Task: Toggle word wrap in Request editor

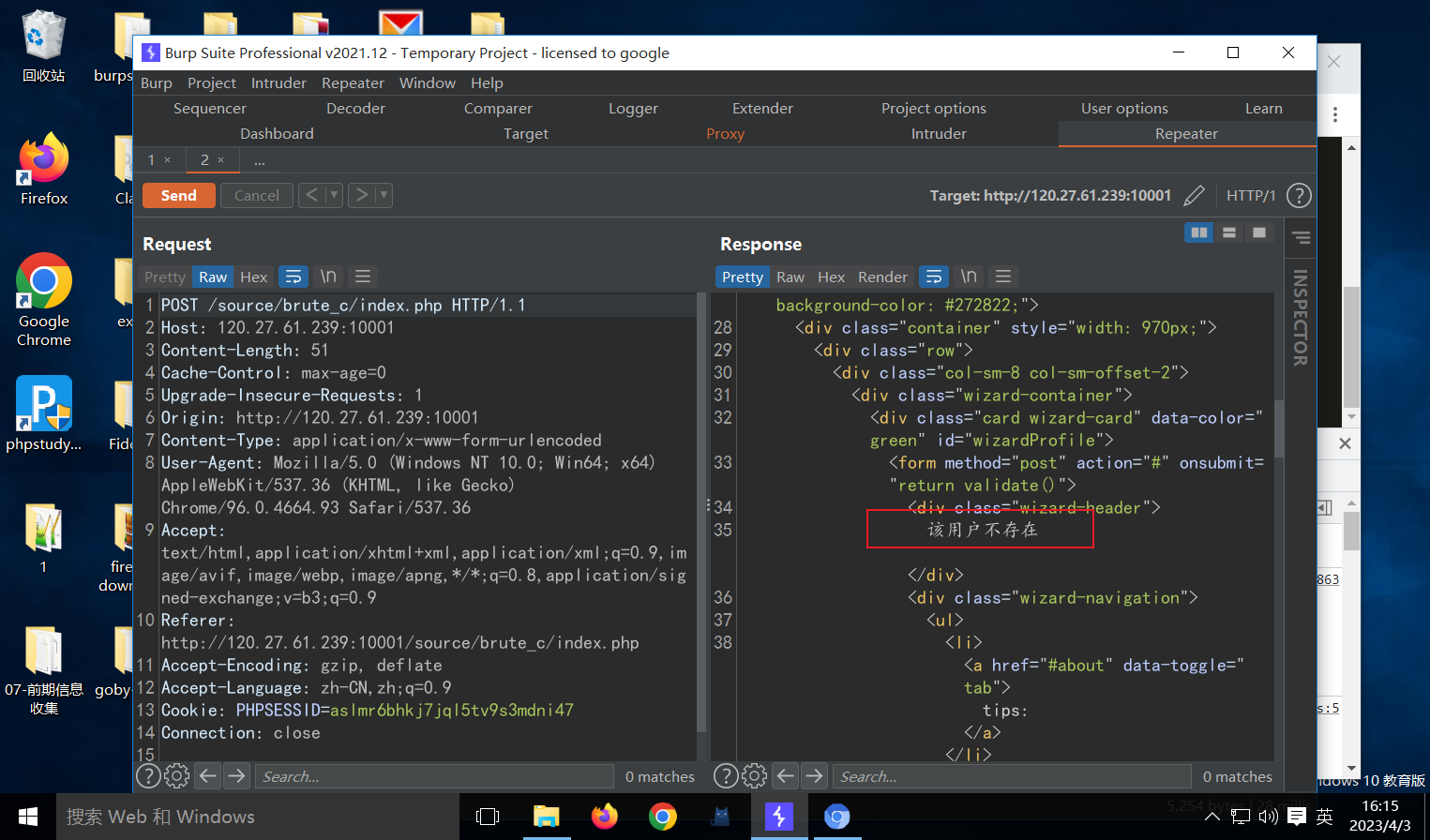Action: coord(294,277)
